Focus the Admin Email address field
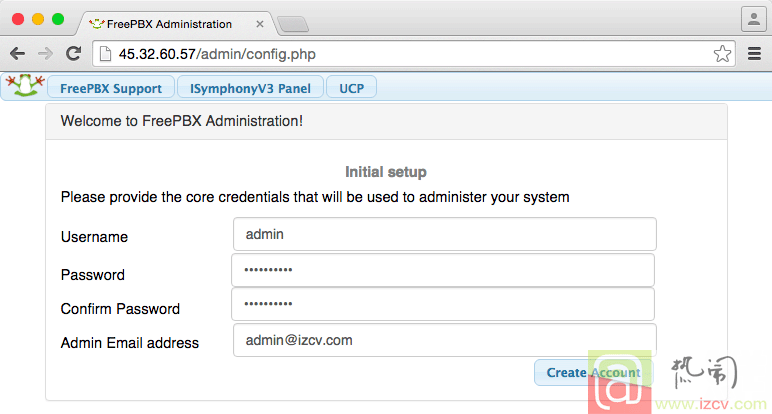Screen dimensions: 772x414 point(445,340)
